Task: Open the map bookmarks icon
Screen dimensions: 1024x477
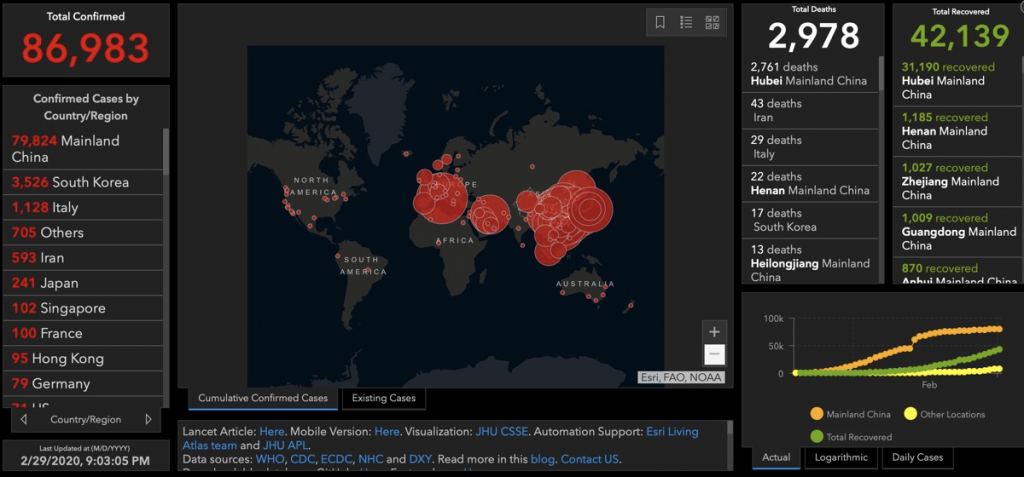Action: point(660,22)
